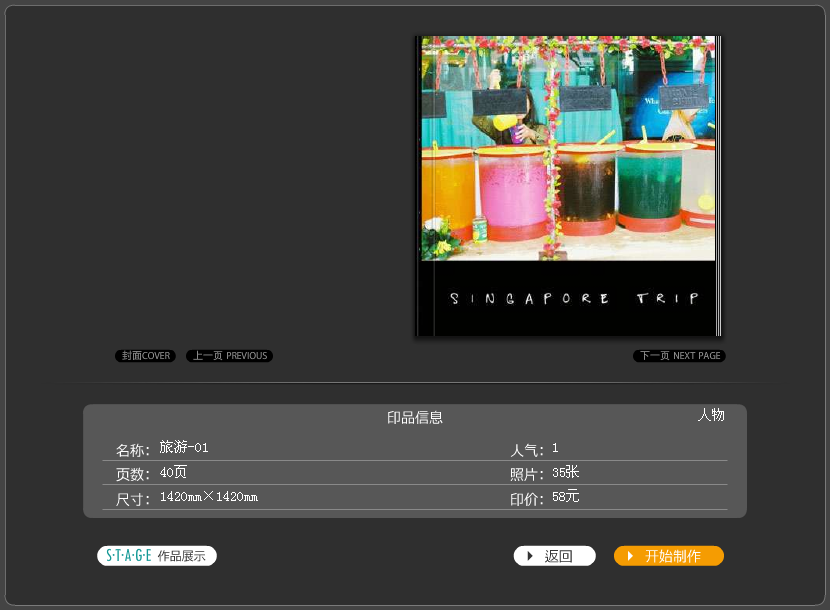Screen dimensions: 830x610
Task: Start creating with 开始制作 button
Action: (669, 556)
